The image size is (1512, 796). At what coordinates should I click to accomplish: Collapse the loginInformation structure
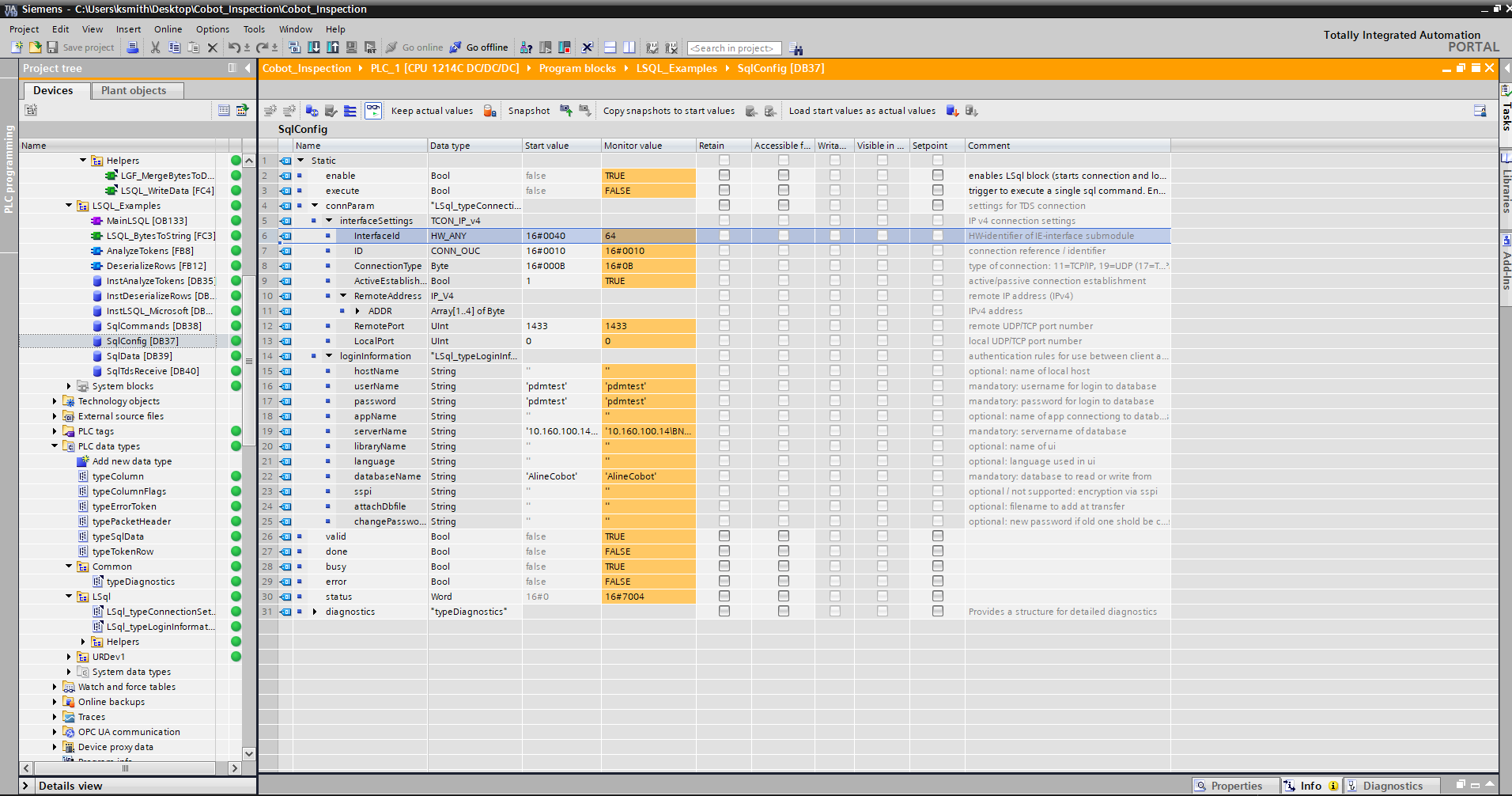329,356
